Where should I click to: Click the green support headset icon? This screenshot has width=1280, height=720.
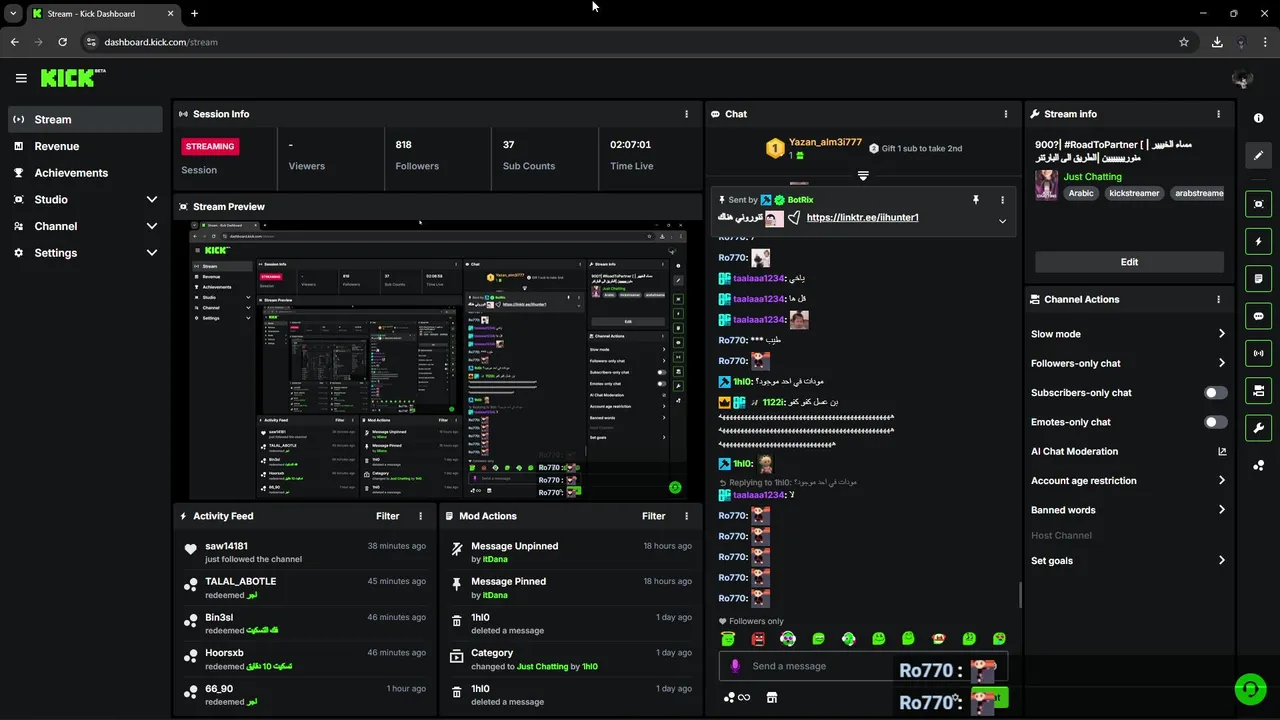(1250, 689)
